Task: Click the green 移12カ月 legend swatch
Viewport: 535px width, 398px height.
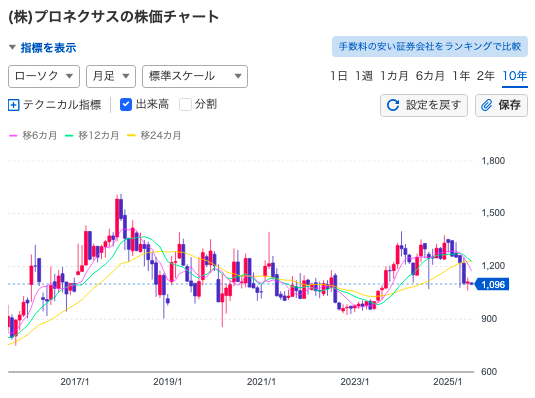Action: pos(69,136)
